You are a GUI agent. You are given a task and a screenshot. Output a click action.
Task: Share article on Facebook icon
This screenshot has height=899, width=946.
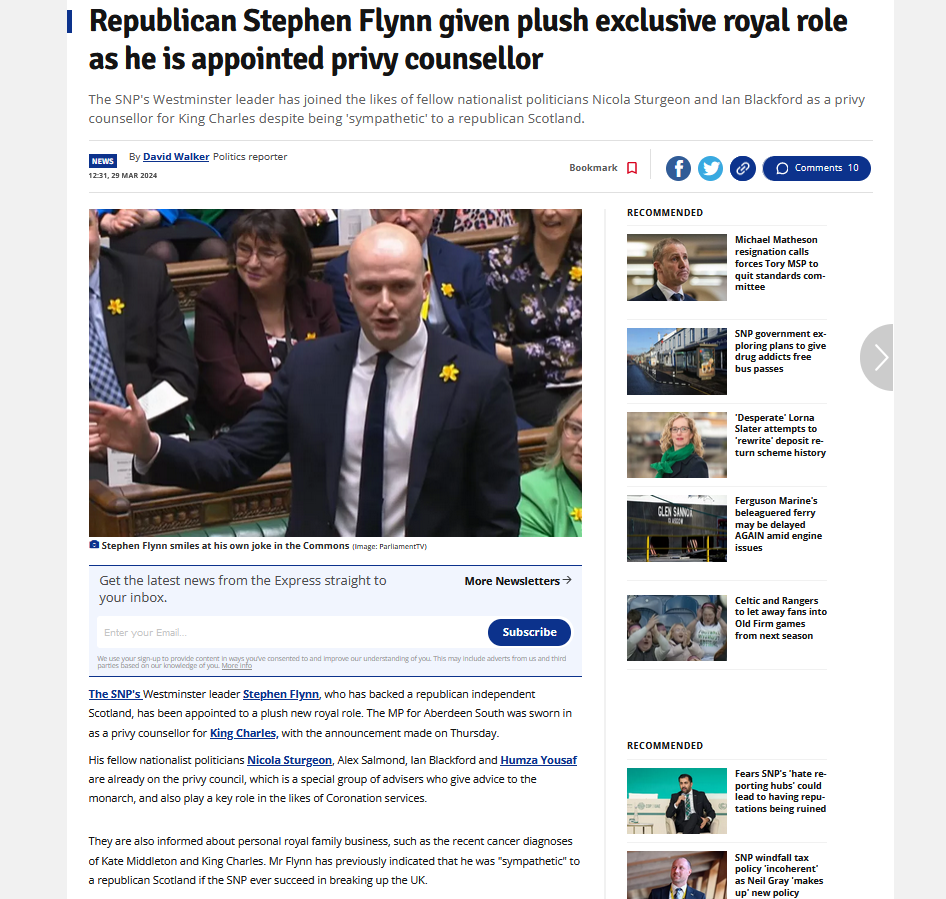[678, 168]
